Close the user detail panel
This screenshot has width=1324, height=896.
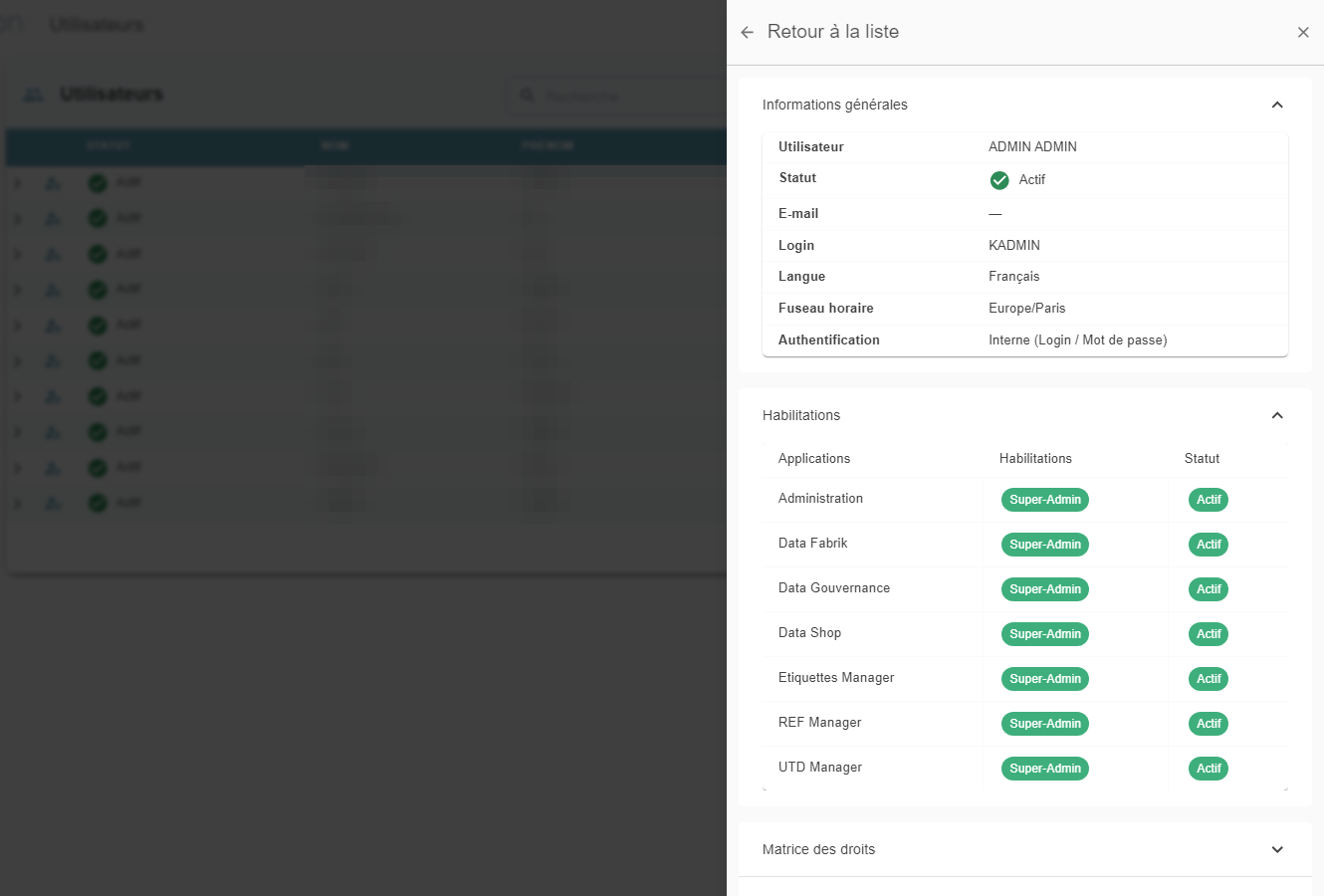(1303, 33)
